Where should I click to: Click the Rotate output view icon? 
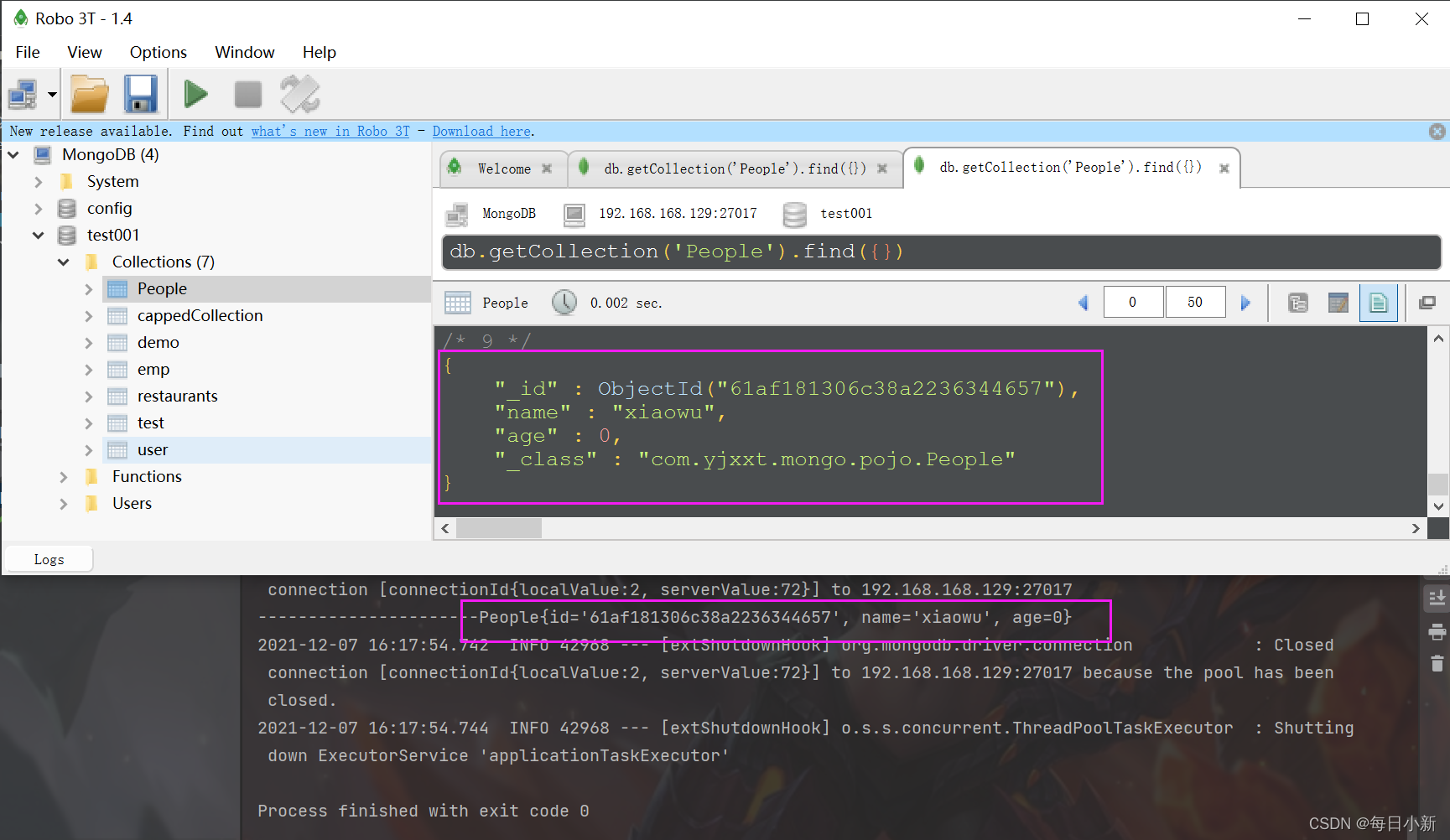(299, 94)
